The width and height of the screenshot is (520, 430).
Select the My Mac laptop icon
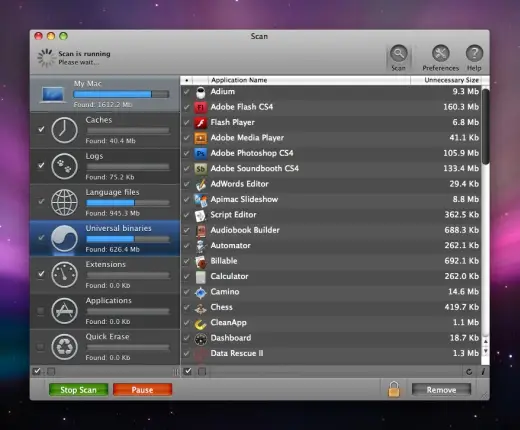tap(53, 94)
